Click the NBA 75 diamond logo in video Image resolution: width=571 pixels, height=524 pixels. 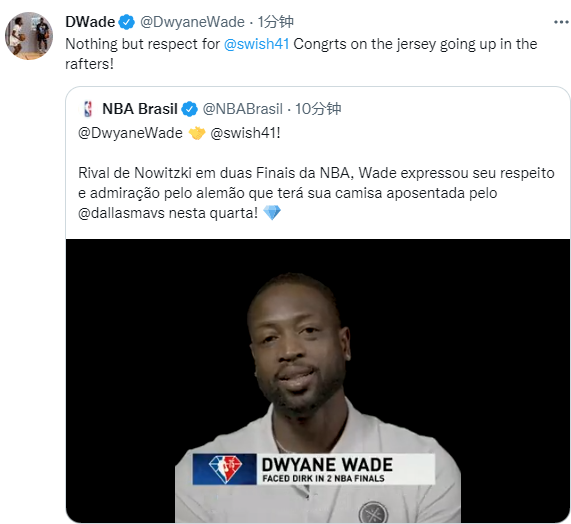click(225, 469)
